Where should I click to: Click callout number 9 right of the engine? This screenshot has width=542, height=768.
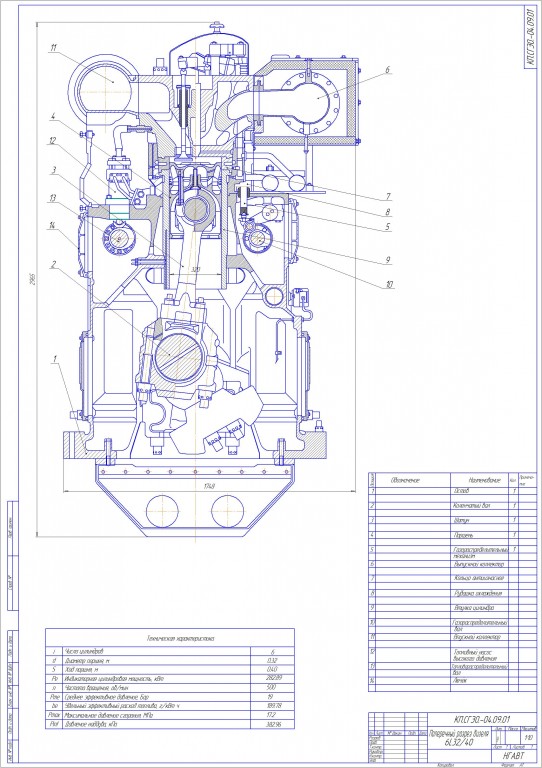(x=388, y=260)
